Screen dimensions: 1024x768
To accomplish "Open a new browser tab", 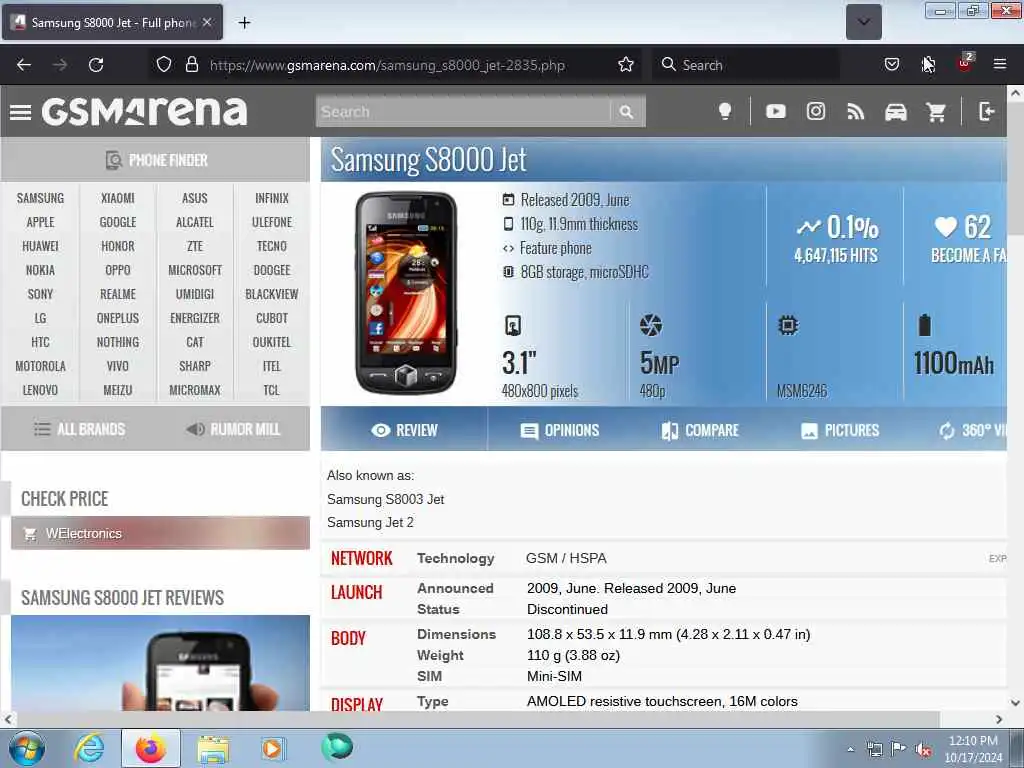I will tap(244, 23).
